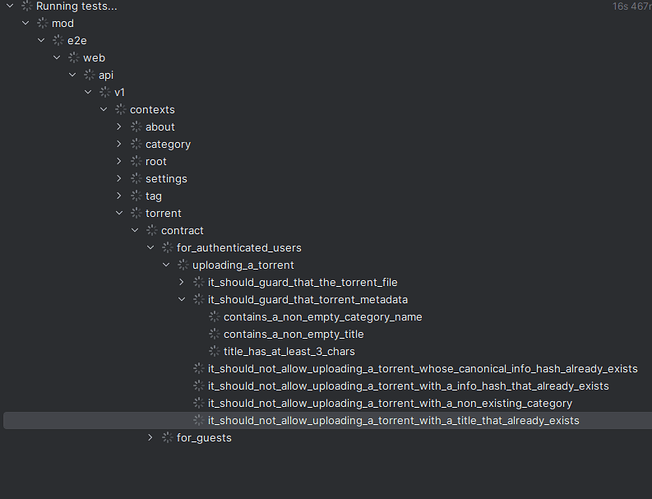Click spinner icon beside category
The image size is (652, 499).
coord(136,144)
